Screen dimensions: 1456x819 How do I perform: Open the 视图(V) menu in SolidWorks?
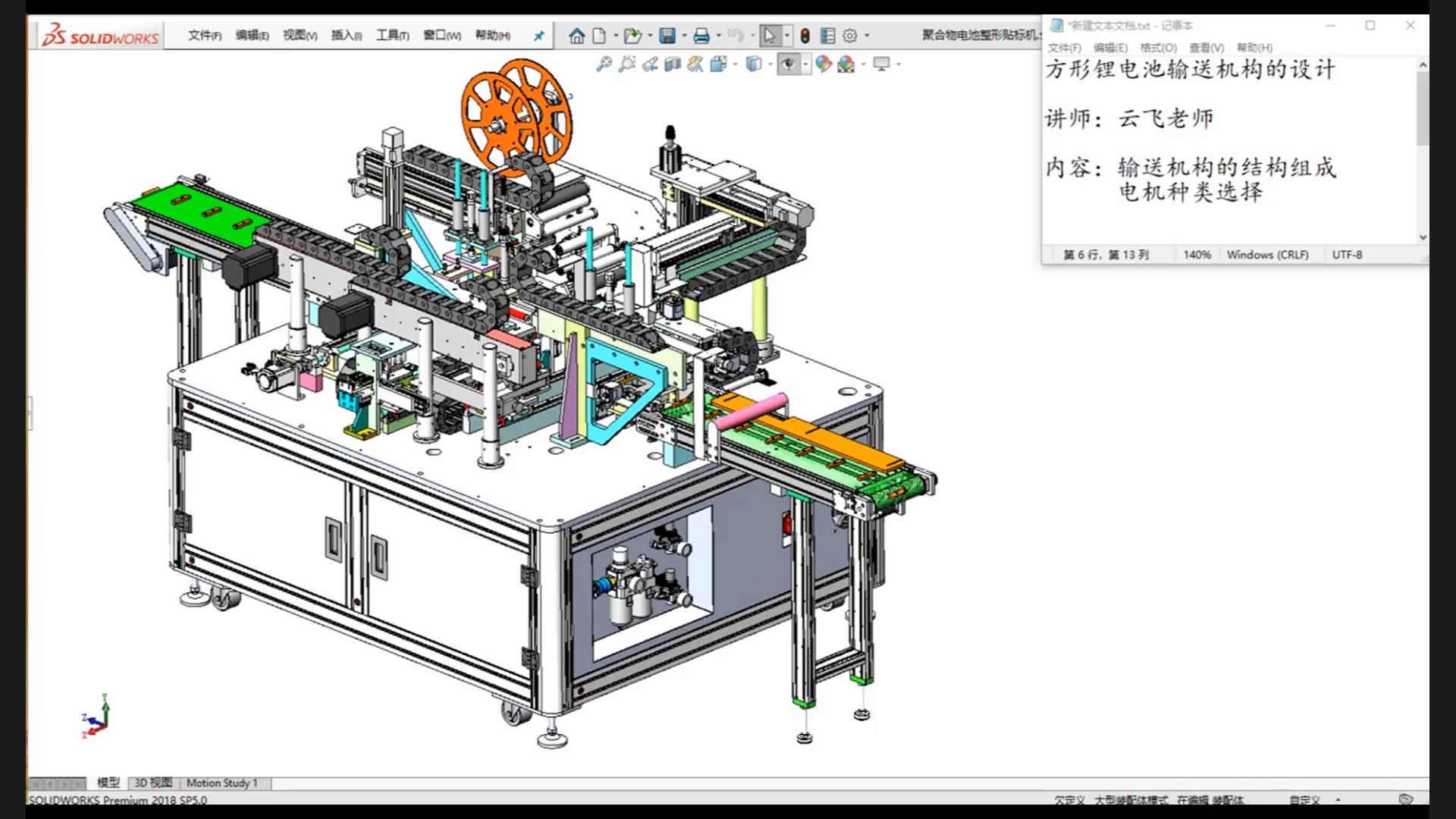click(300, 36)
